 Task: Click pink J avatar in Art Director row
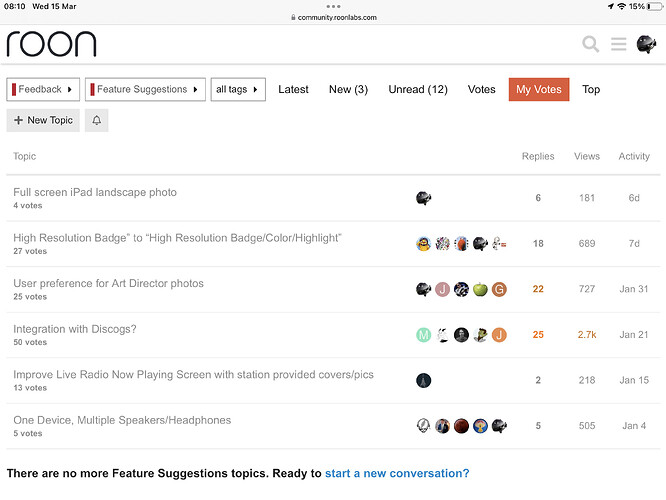click(442, 289)
